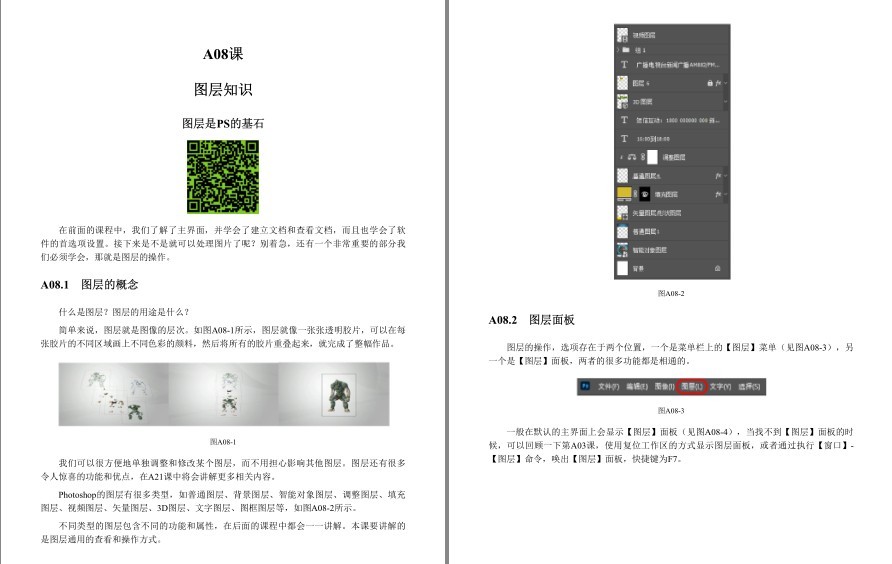Click the green QR code image
Screen dimensions: 892x564
click(x=223, y=177)
